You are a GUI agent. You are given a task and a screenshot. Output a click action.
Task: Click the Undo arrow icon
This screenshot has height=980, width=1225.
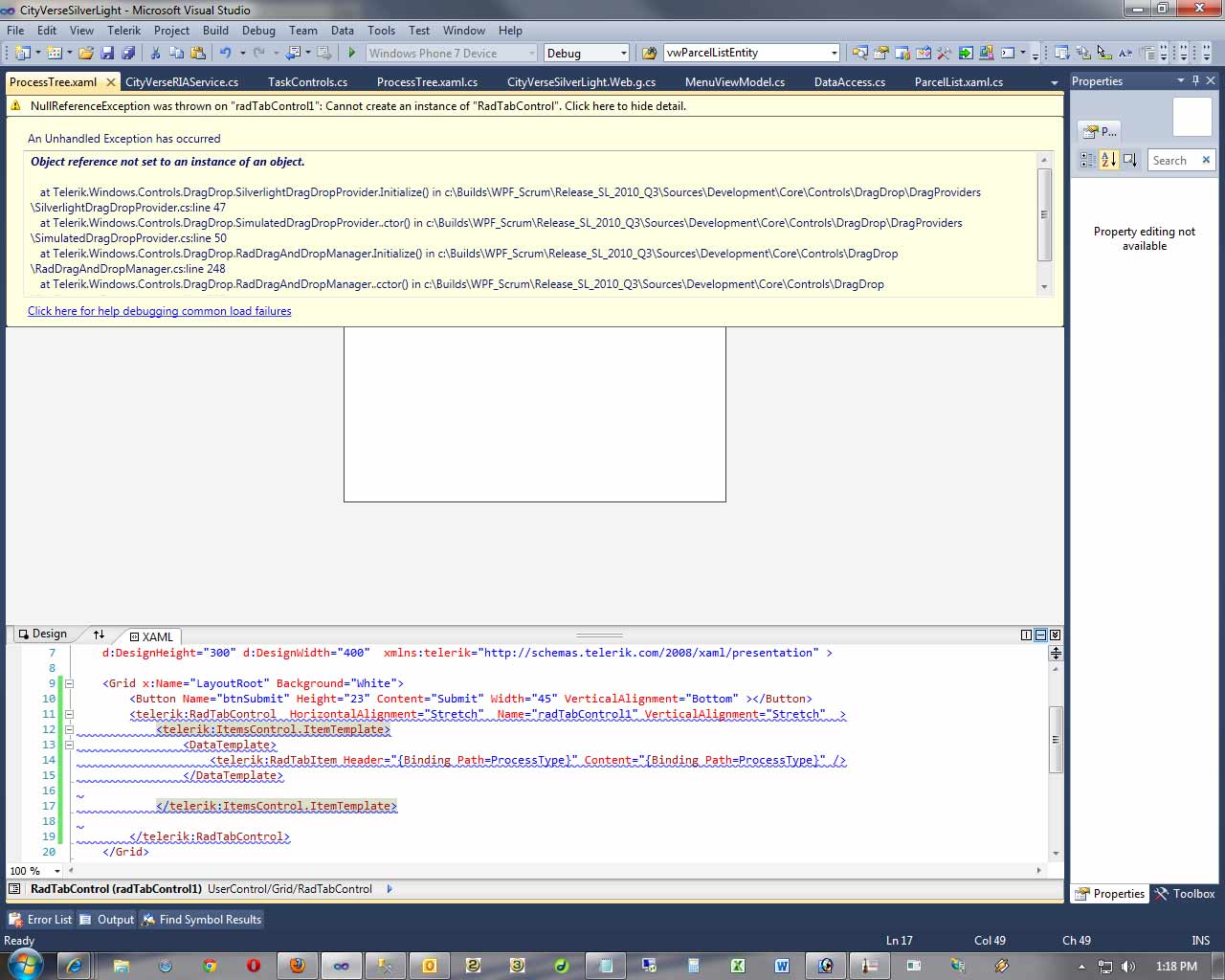226,54
